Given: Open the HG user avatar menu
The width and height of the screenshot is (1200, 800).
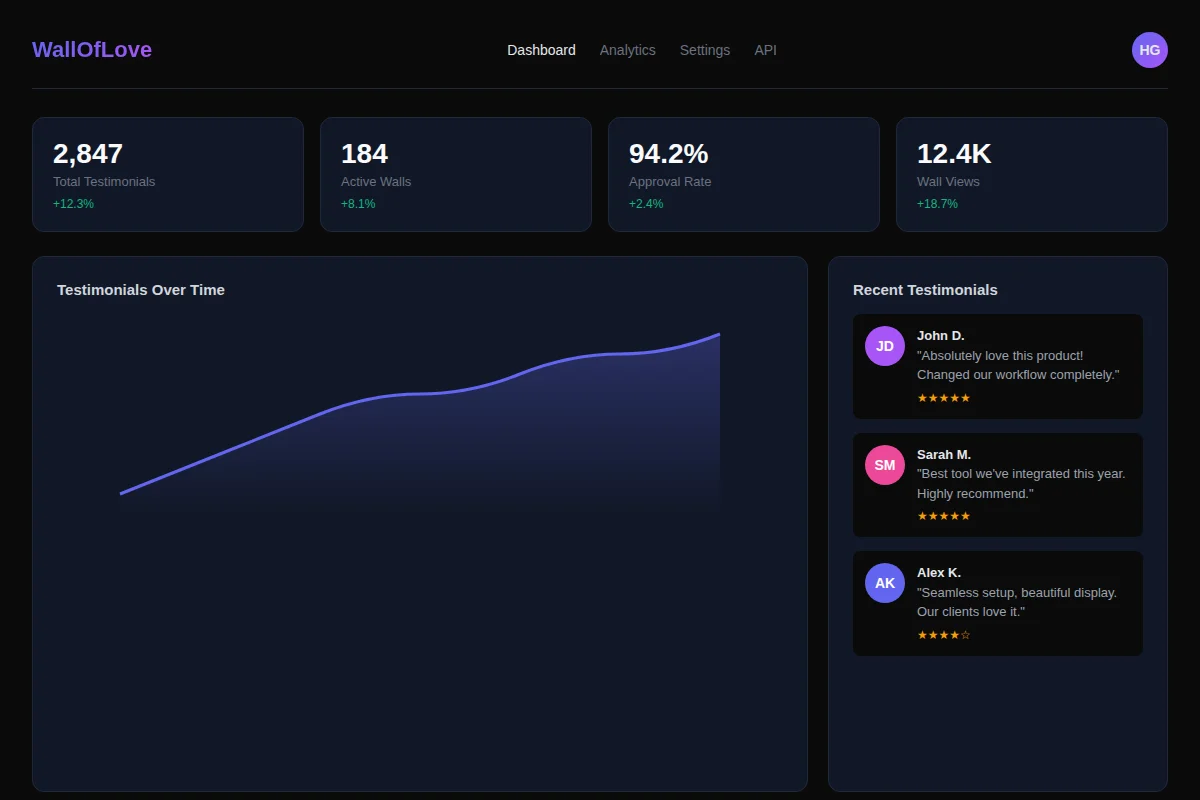Looking at the screenshot, I should [x=1149, y=49].
